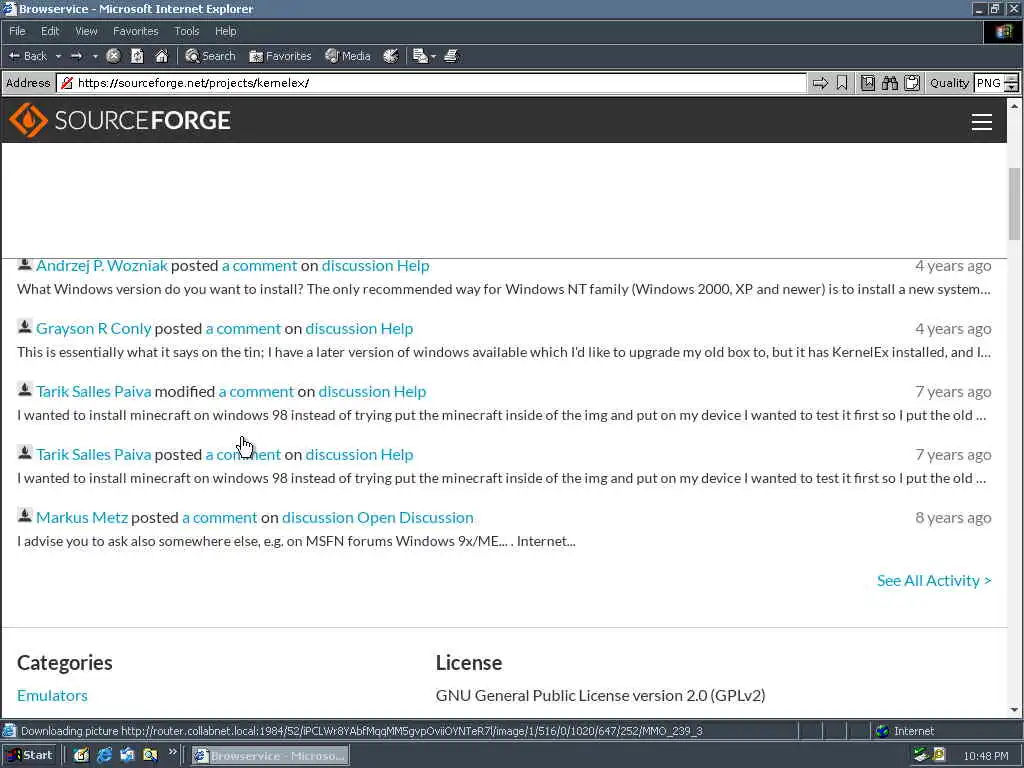Click the page scrollbar thumb
The height and width of the screenshot is (768, 1024).
(x=1014, y=204)
